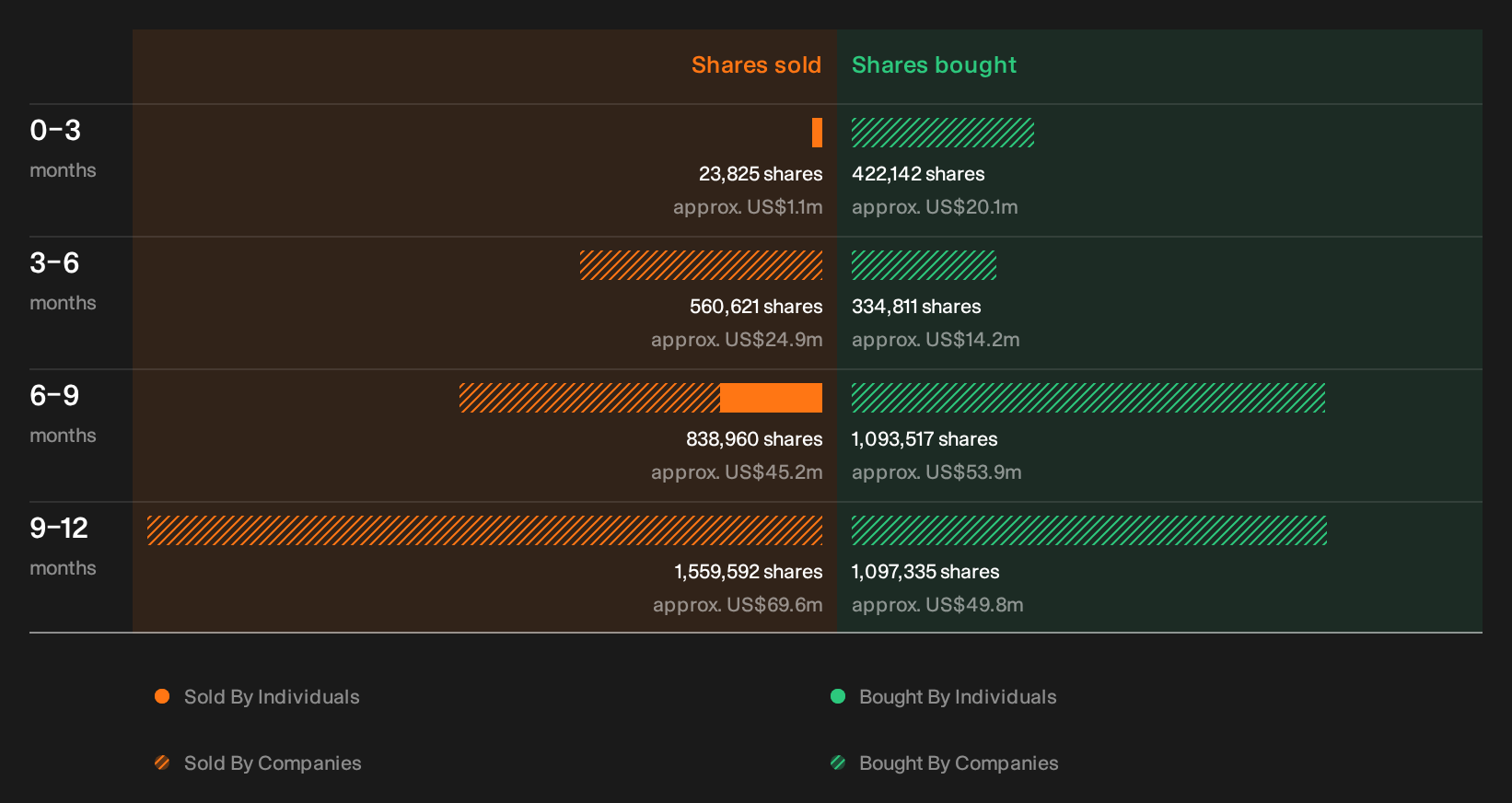The image size is (1512, 803).
Task: Click the green Bought By Individuals legend dot
Action: click(x=838, y=696)
